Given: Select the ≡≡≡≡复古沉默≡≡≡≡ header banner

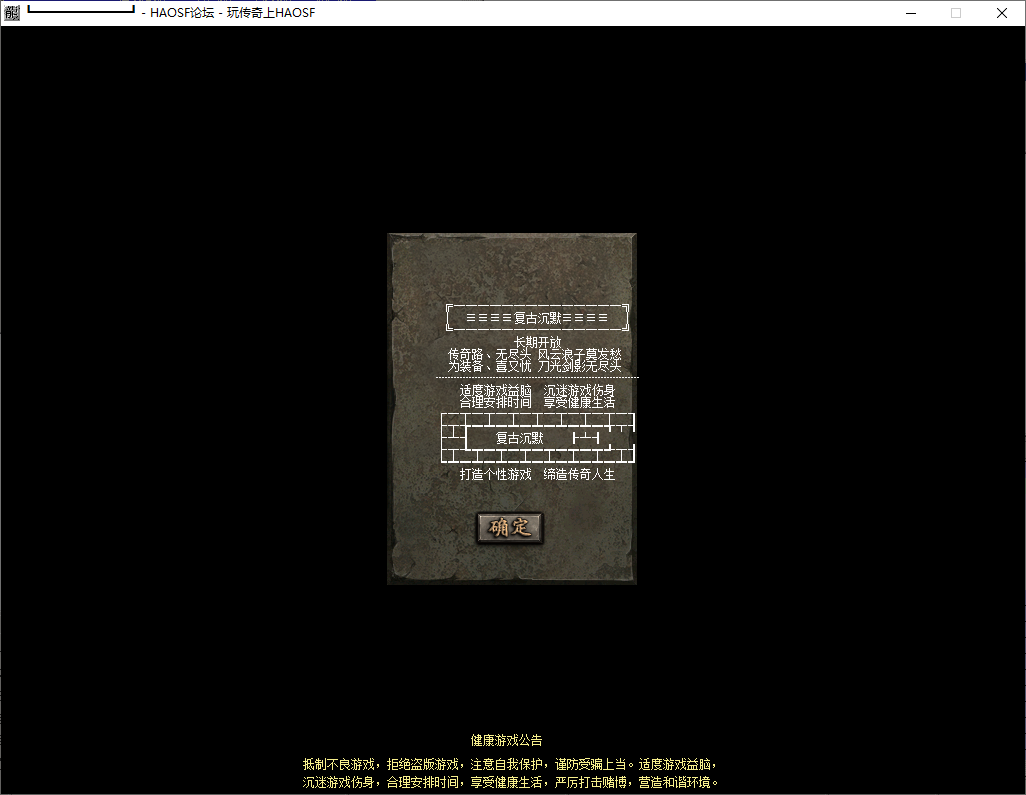Looking at the screenshot, I should pos(537,318).
